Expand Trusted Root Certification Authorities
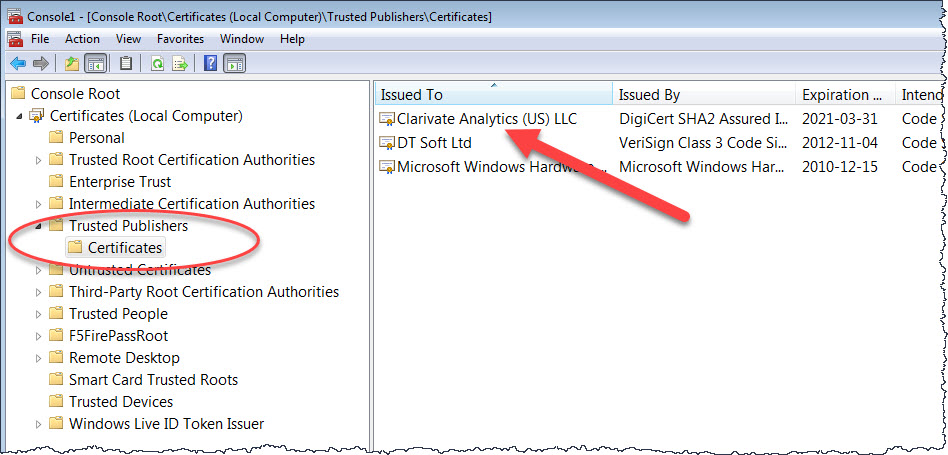948x455 pixels. click(39, 160)
